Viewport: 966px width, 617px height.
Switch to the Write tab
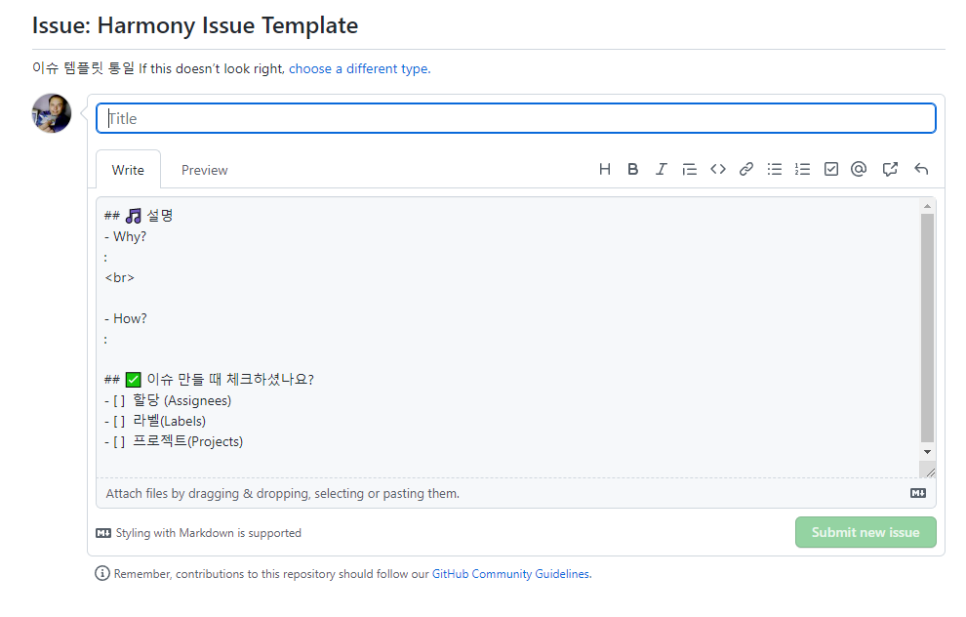pos(128,170)
